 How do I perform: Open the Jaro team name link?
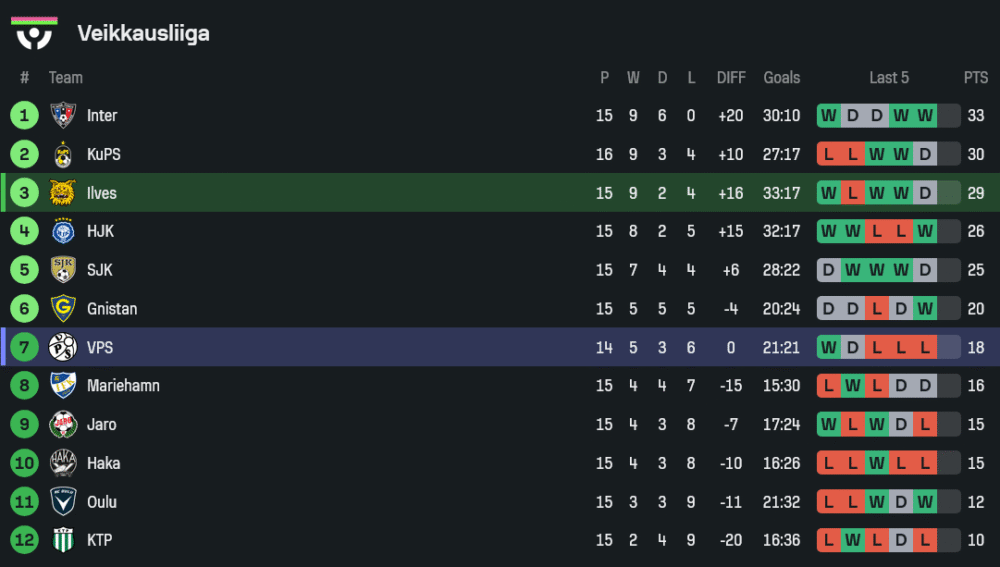(101, 425)
